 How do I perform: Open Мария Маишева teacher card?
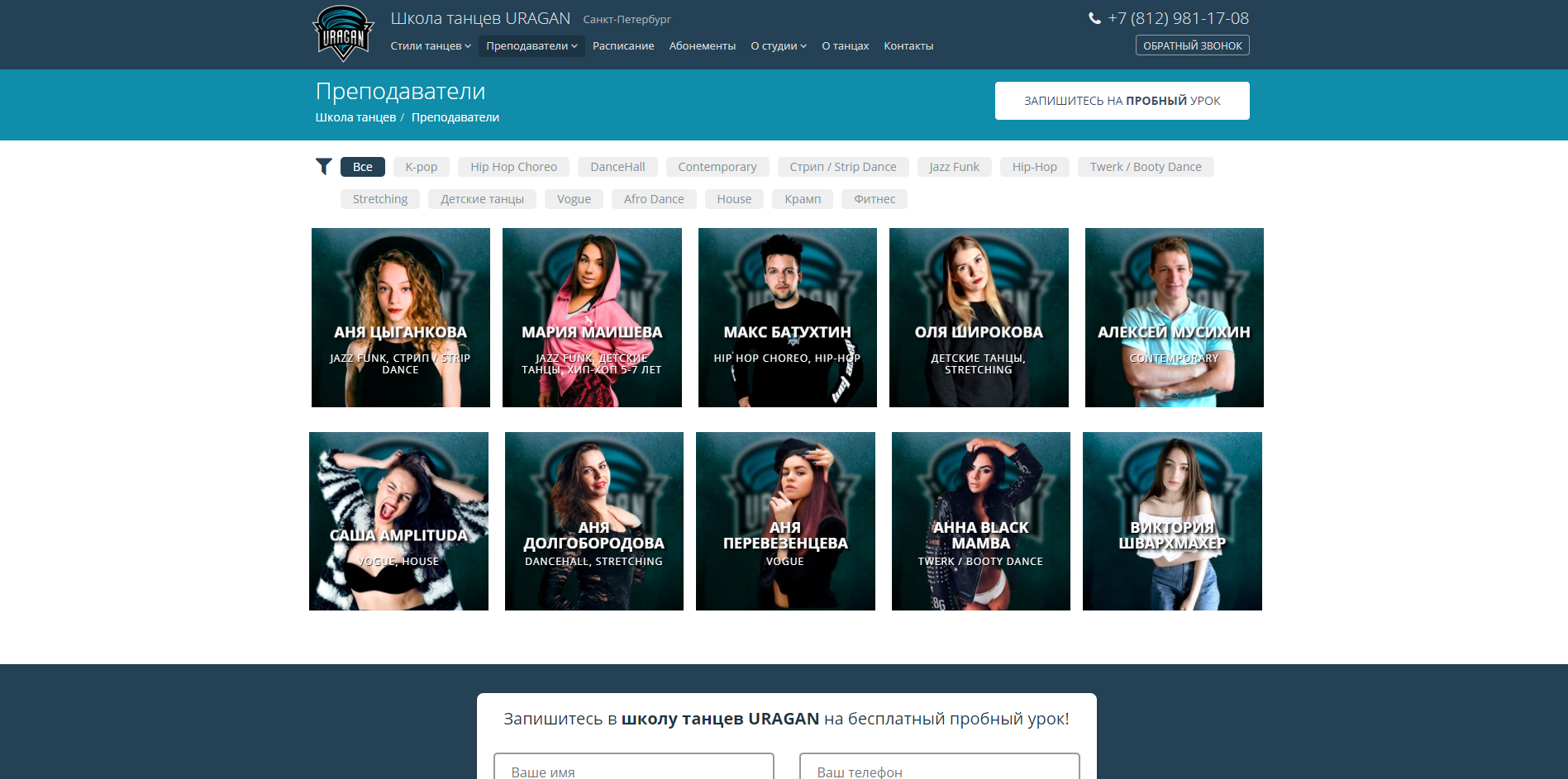pyautogui.click(x=592, y=318)
